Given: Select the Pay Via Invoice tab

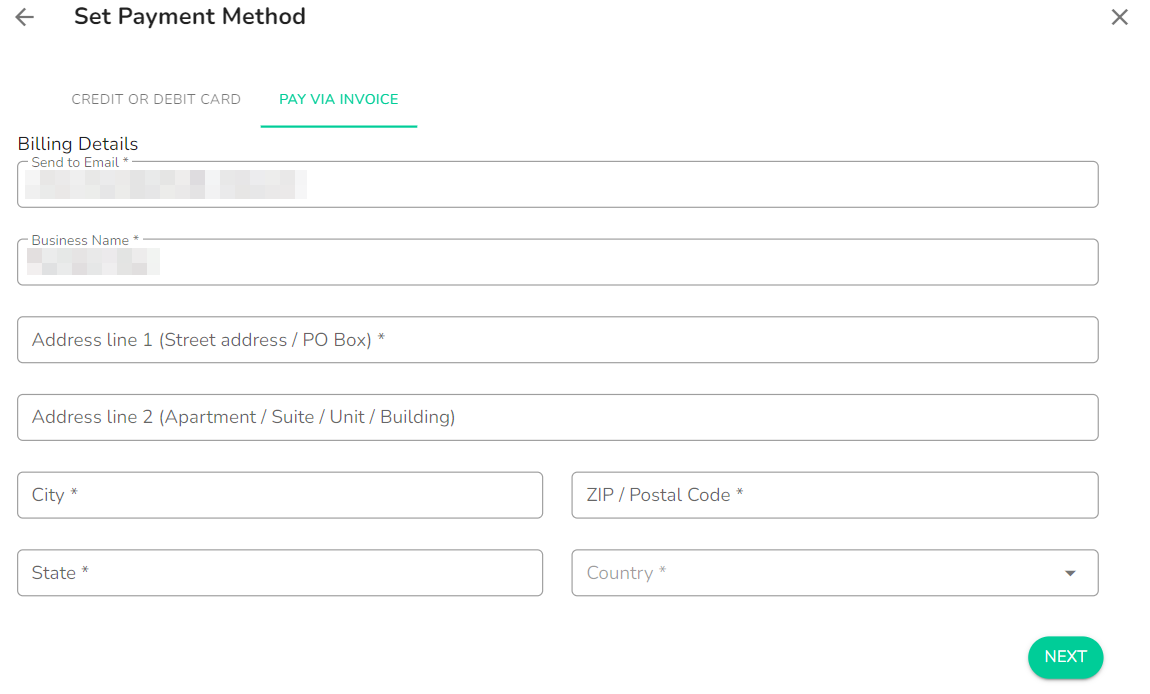Looking at the screenshot, I should point(338,99).
